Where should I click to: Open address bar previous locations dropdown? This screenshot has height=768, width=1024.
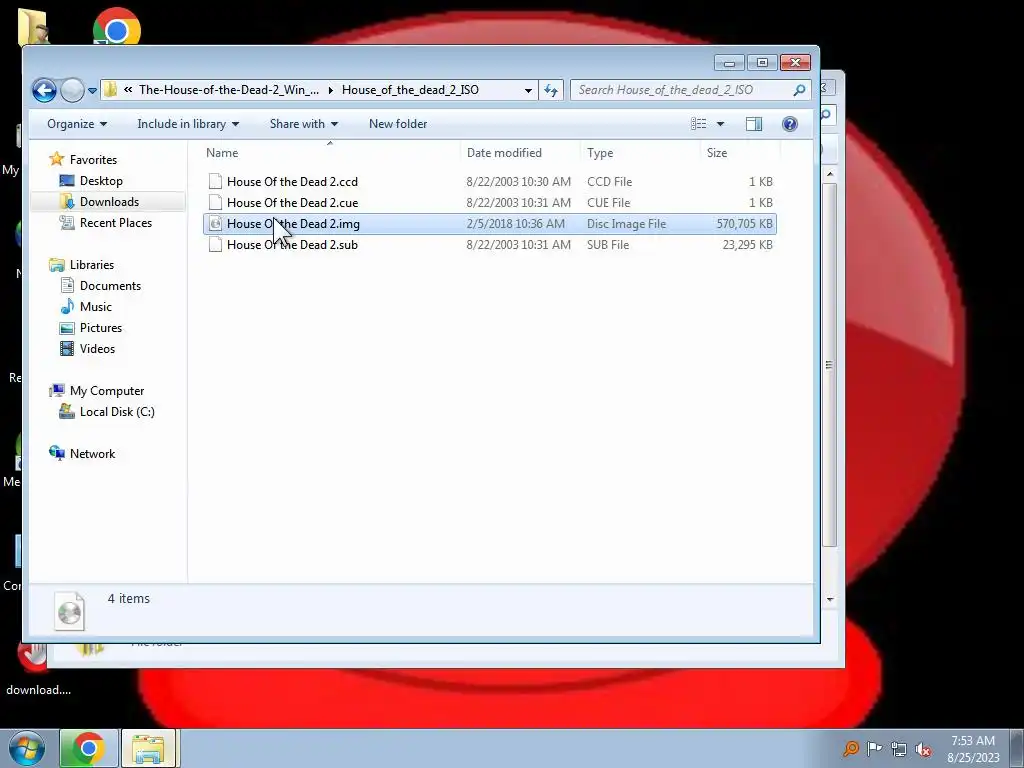tap(528, 91)
